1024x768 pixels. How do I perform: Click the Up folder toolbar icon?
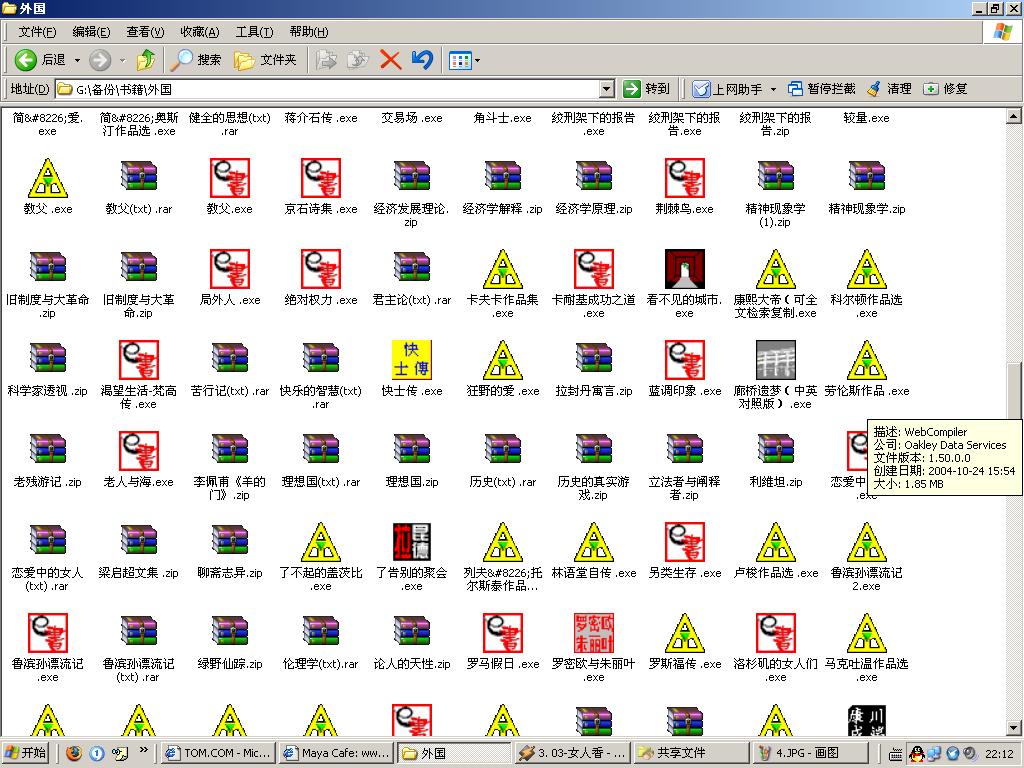click(146, 60)
